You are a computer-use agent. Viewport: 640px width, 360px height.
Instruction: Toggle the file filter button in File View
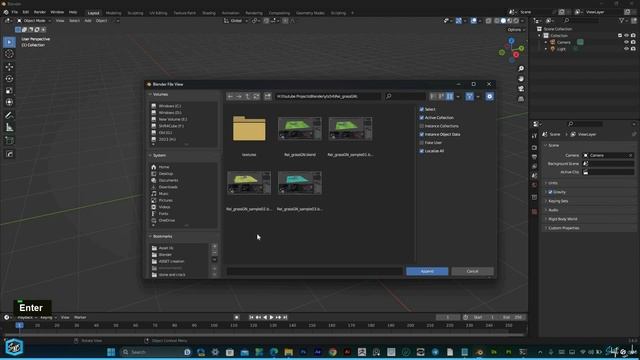pyautogui.click(x=469, y=96)
